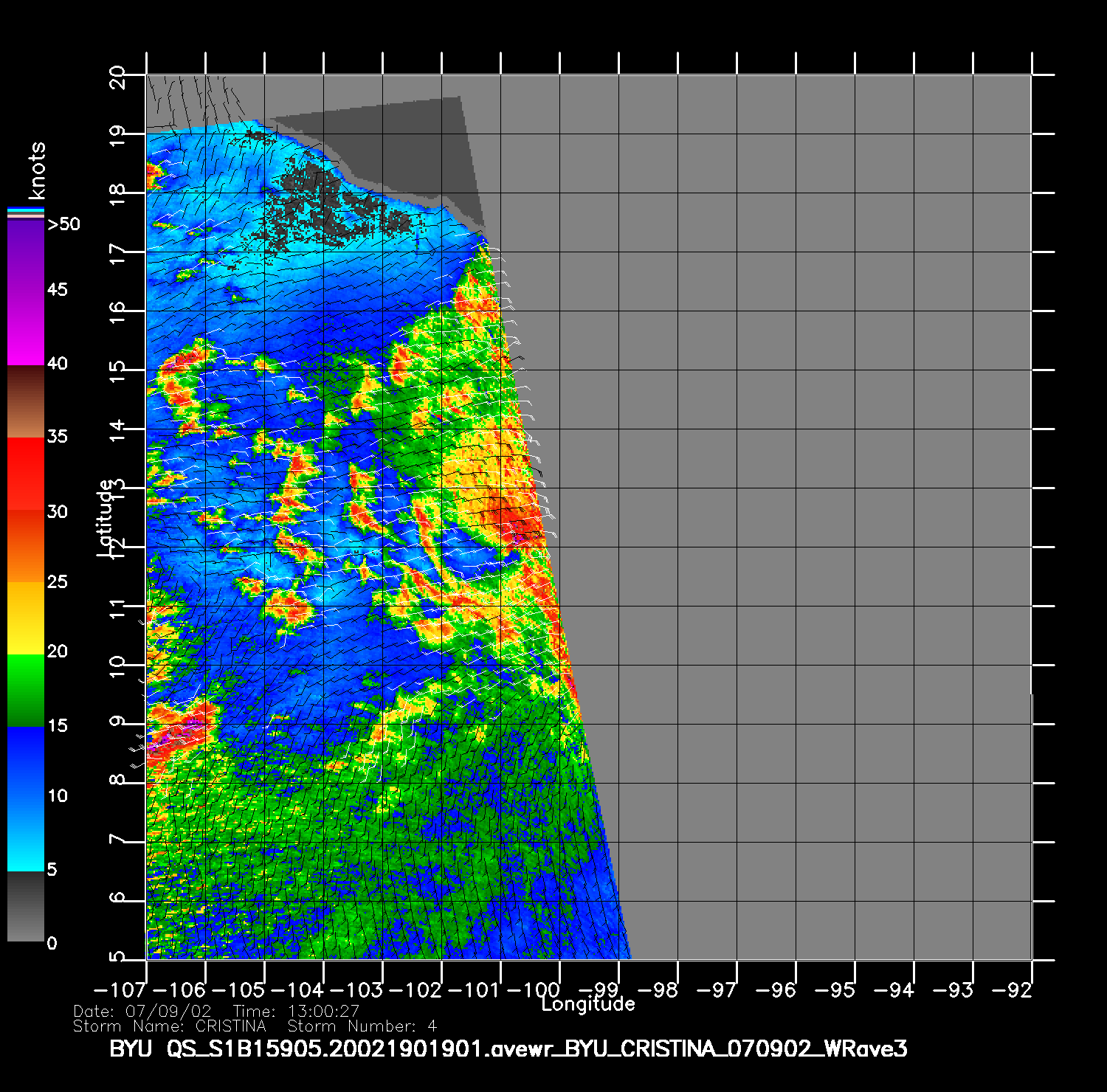Click the brown 35-40 knots color band
This screenshot has height=1092, width=1107.
25,402
